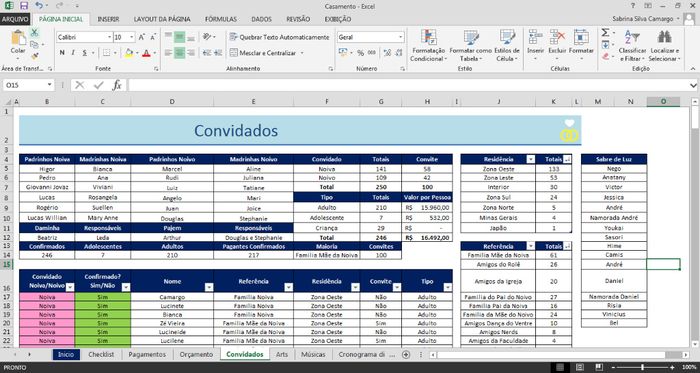
Task: Open Localizar e Selecionar binoculars
Action: [664, 46]
